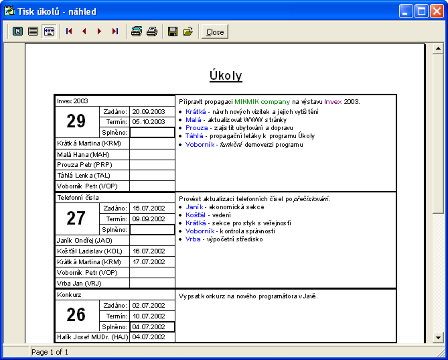Click Konkurz task description text
The width and height of the screenshot is (448, 360).
tap(248, 296)
